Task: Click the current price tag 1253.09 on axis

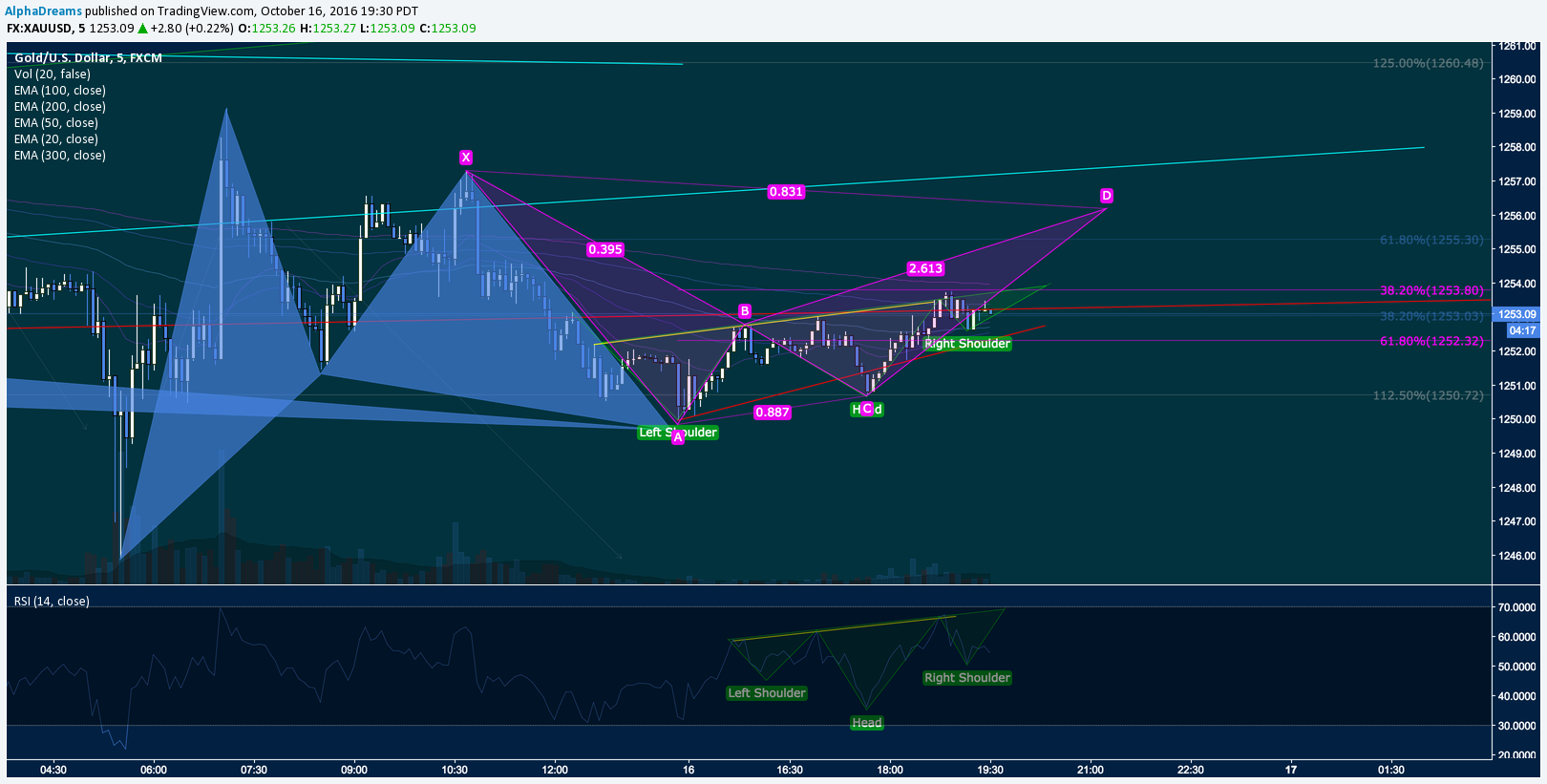Action: click(1516, 314)
